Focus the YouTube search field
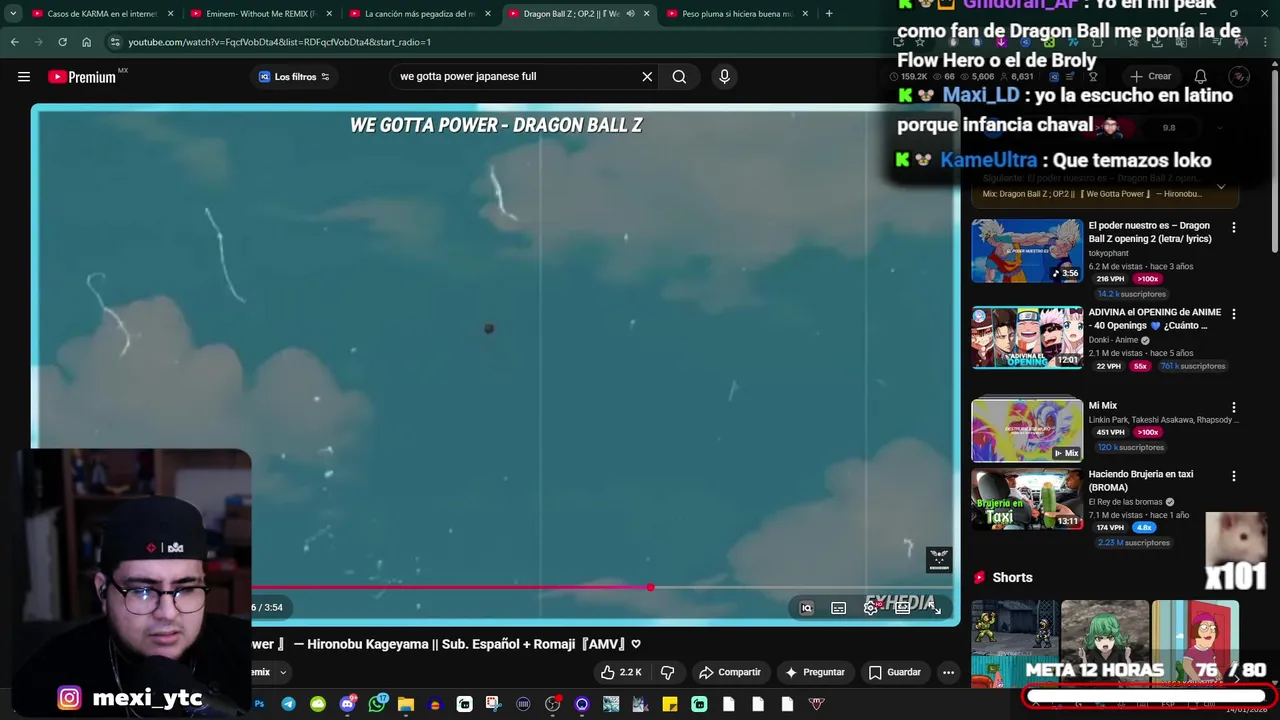The width and height of the screenshot is (1280, 720). point(515,77)
